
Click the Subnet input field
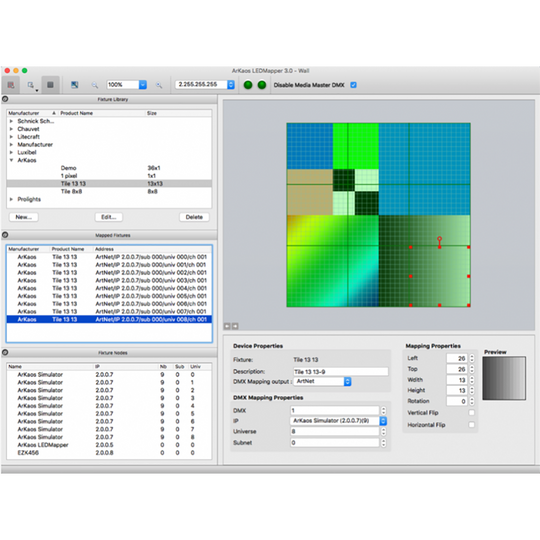(x=335, y=443)
